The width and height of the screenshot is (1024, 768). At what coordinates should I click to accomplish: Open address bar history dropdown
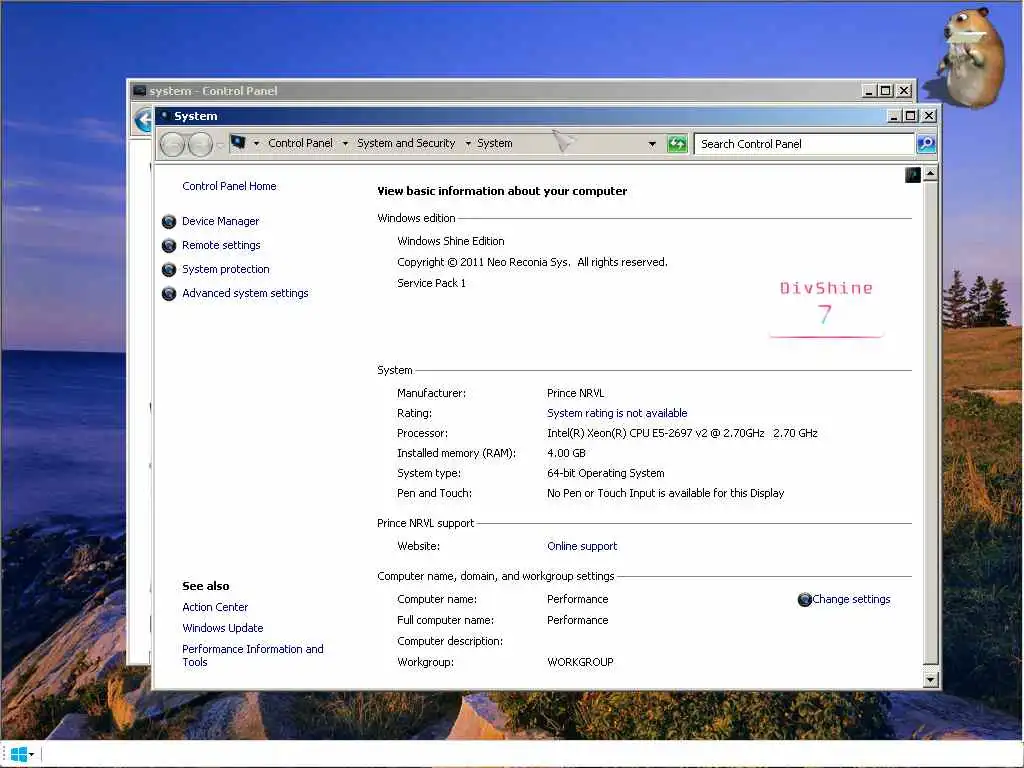pos(652,144)
